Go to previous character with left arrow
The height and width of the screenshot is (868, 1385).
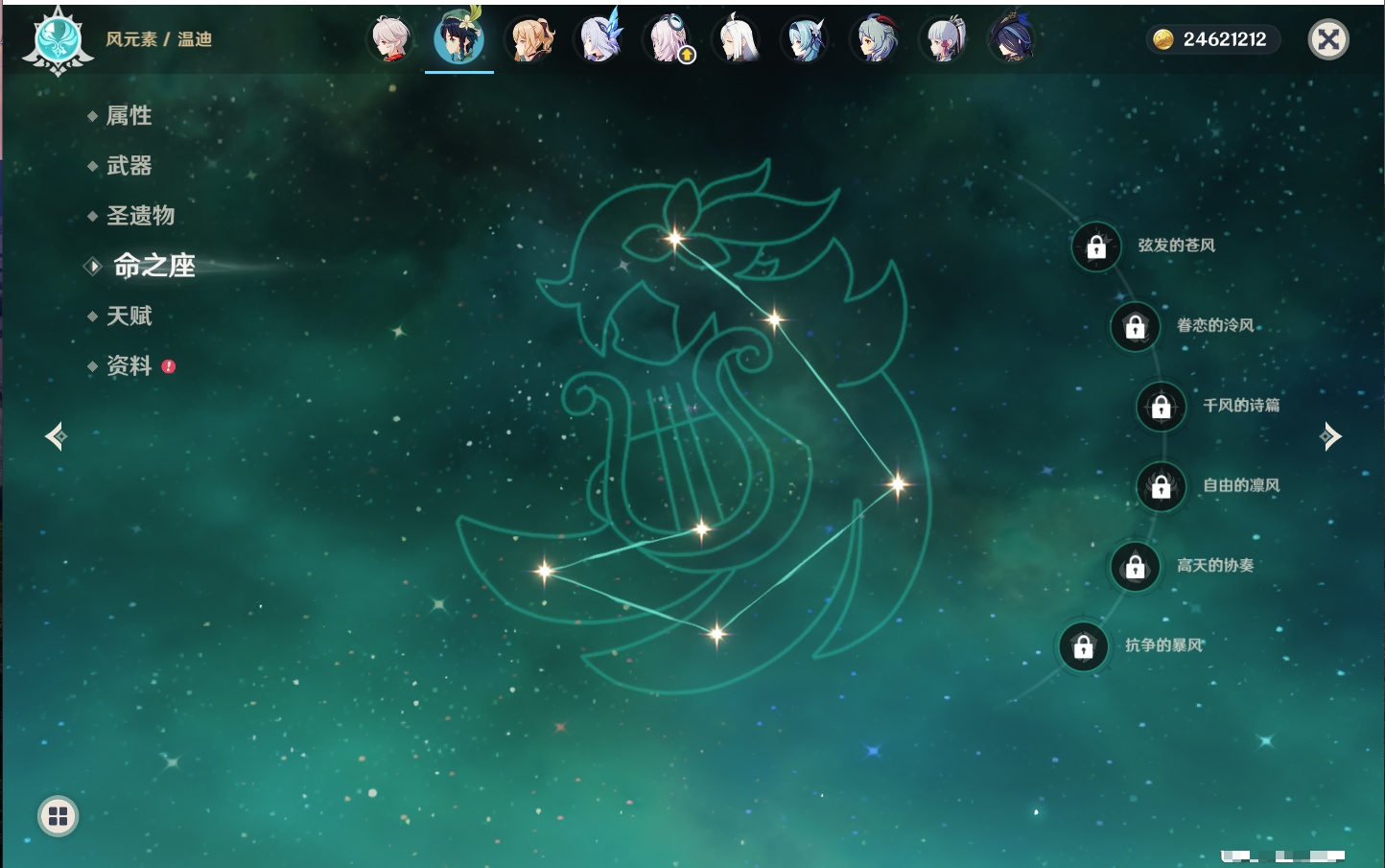tap(56, 436)
